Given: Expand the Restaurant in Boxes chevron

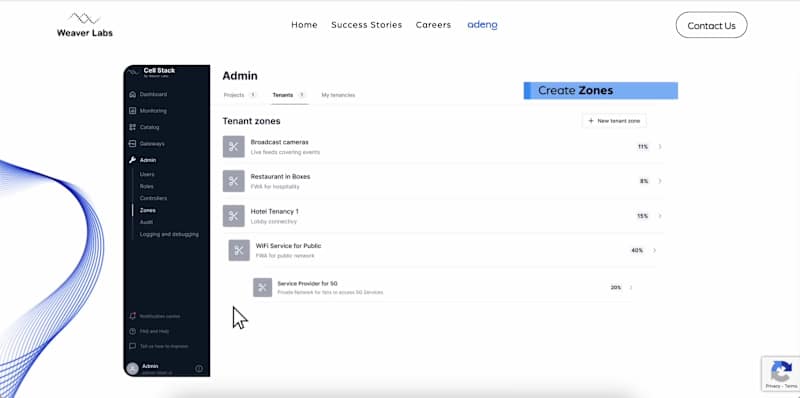Looking at the screenshot, I should coord(660,181).
